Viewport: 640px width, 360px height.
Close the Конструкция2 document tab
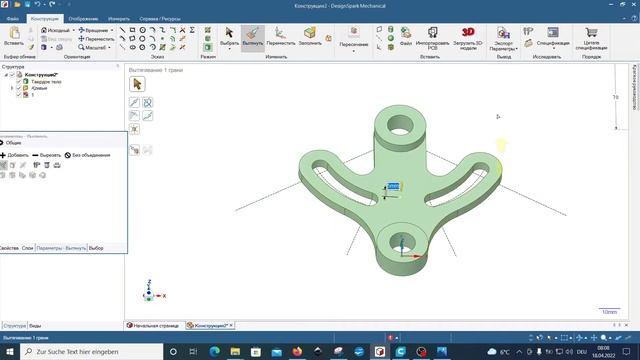pyautogui.click(x=231, y=325)
